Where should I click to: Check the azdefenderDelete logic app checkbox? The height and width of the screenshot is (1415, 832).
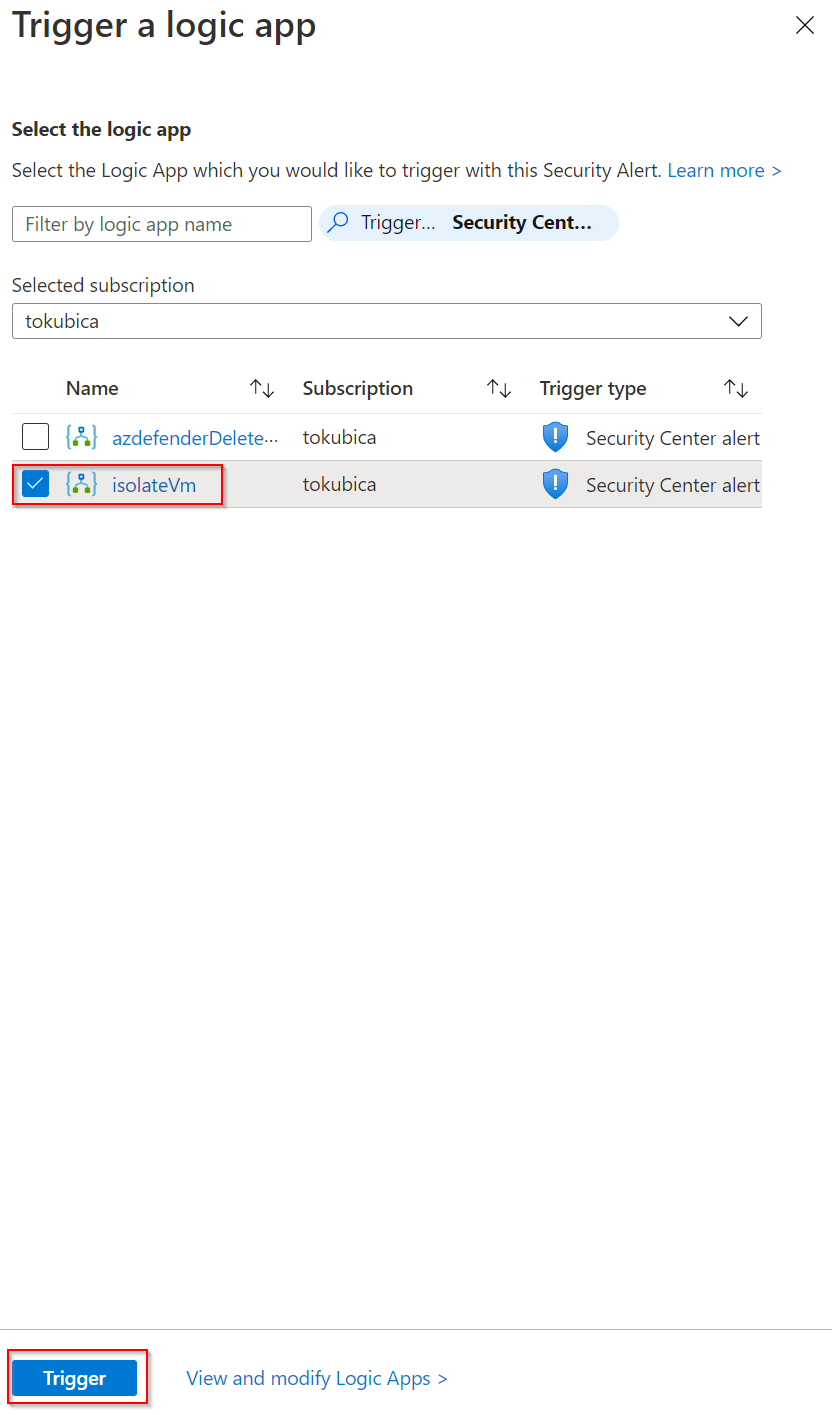pos(35,437)
